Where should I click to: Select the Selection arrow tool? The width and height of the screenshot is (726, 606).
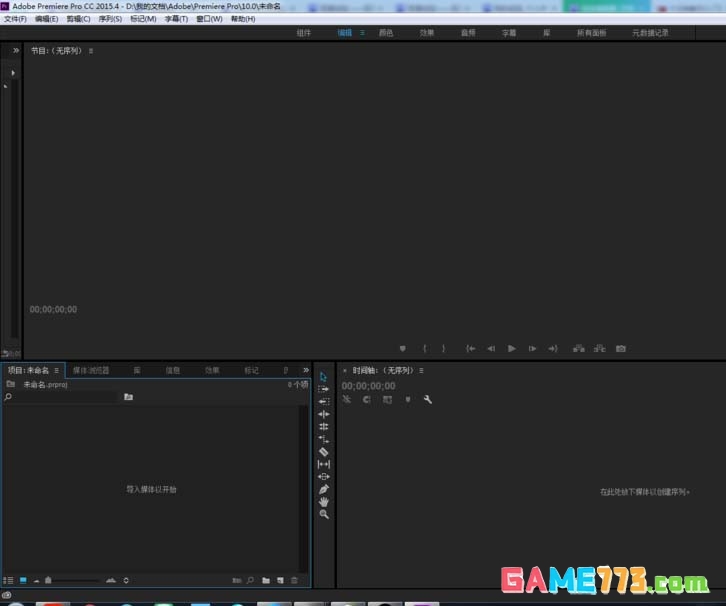click(323, 377)
